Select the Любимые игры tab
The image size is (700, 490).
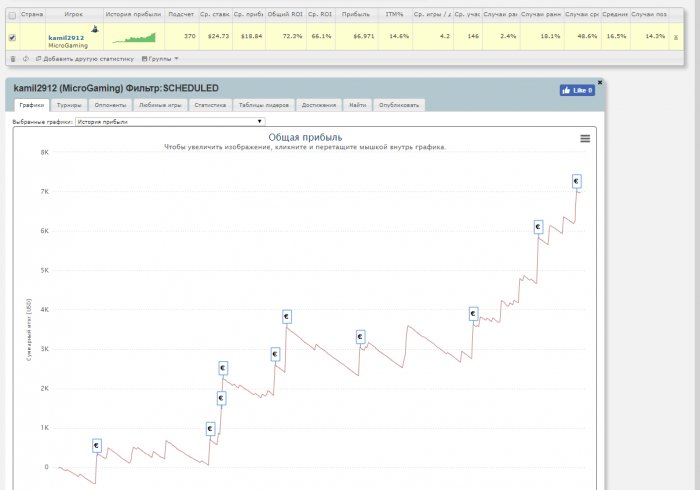pyautogui.click(x=160, y=105)
